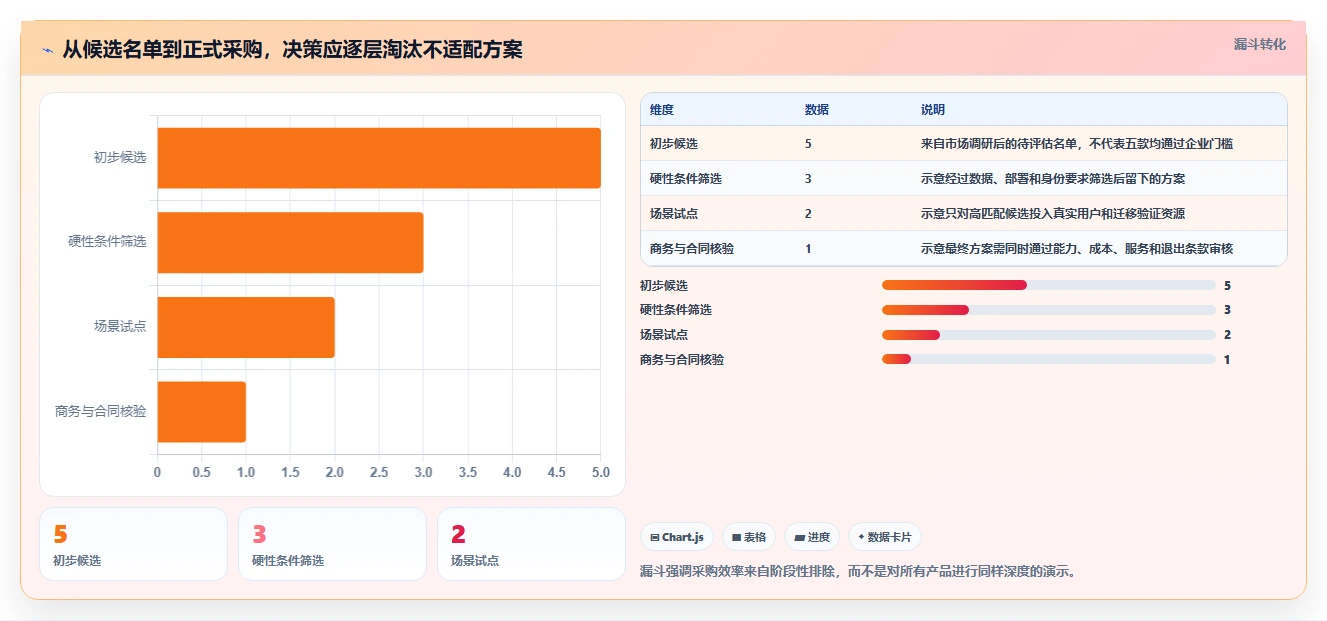Screen dimensions: 1327x621
Task: Click the table value 5 for 初步候选
Action: pyautogui.click(x=808, y=144)
